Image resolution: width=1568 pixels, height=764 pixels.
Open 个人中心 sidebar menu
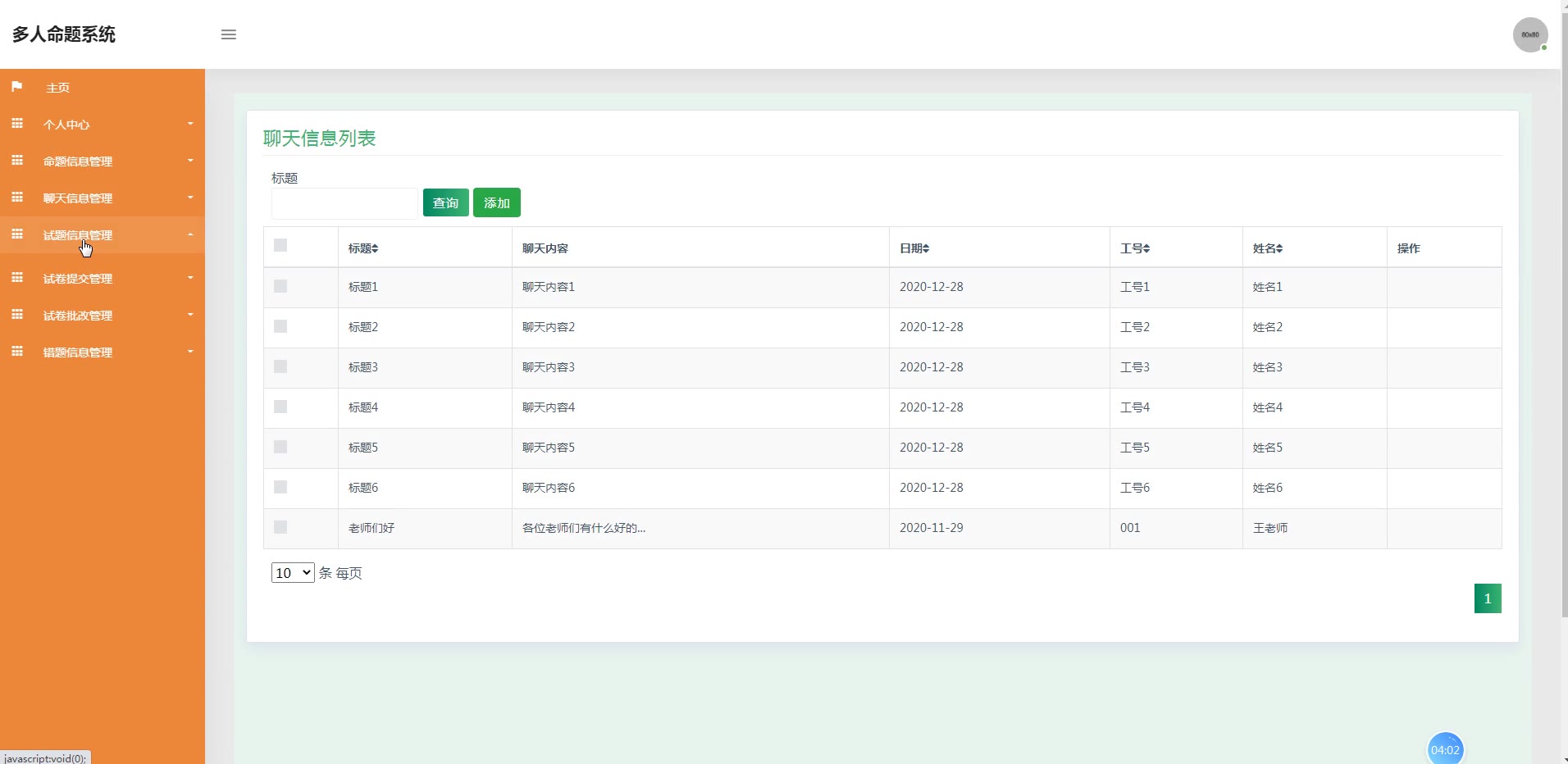[103, 124]
